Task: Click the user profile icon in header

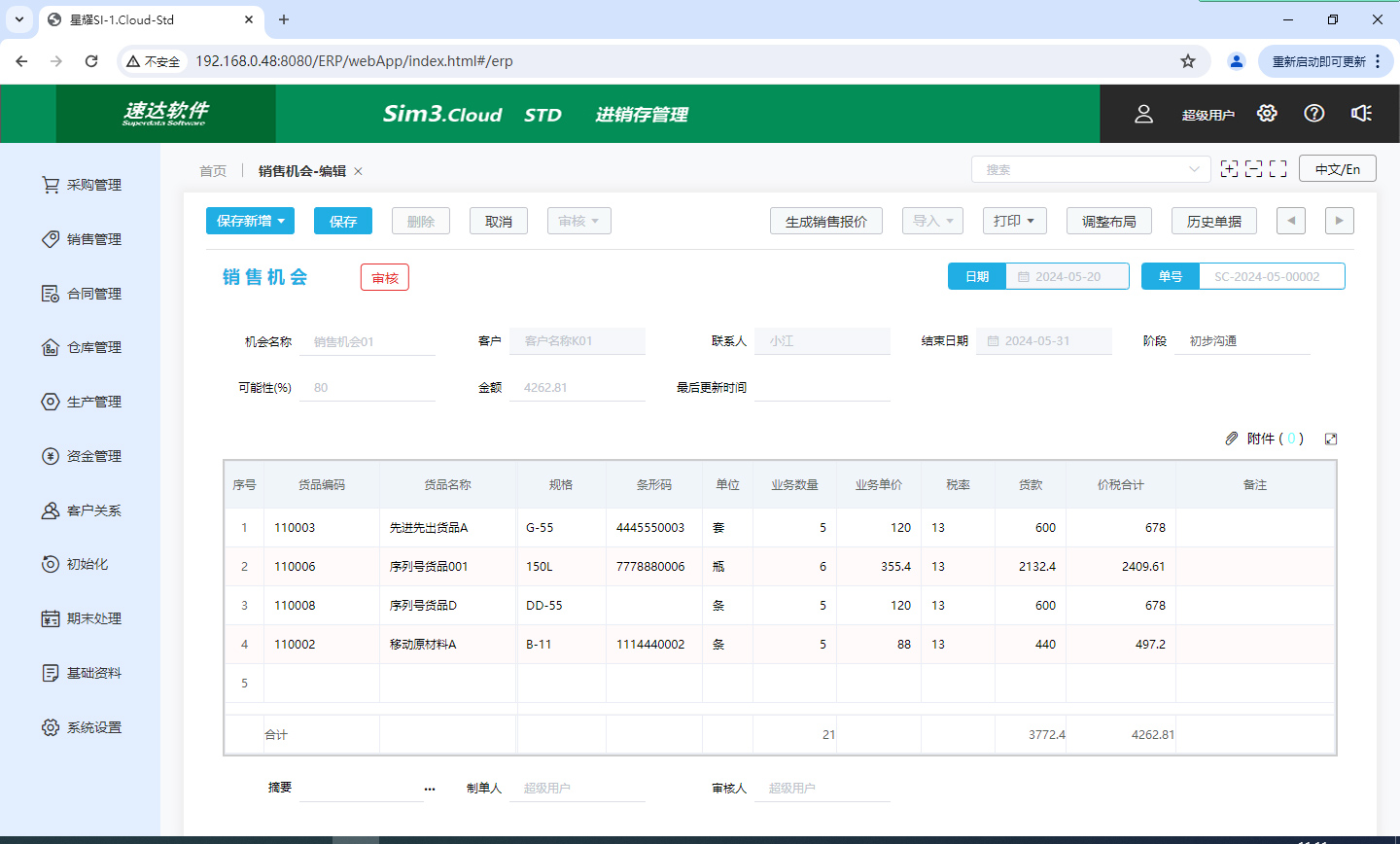Action: pos(1143,114)
